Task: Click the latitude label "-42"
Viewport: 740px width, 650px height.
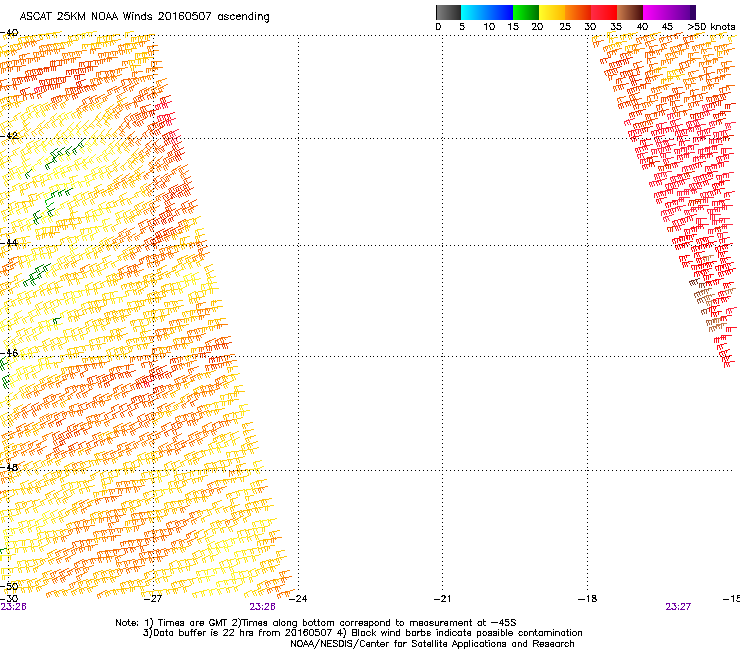Action: [9, 136]
